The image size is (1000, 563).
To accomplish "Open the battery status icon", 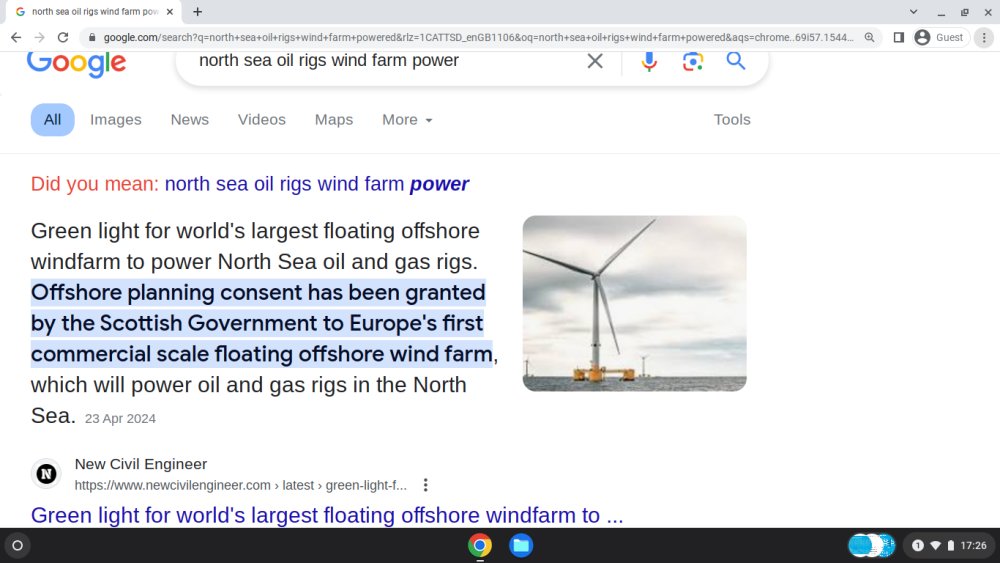I will (x=951, y=545).
